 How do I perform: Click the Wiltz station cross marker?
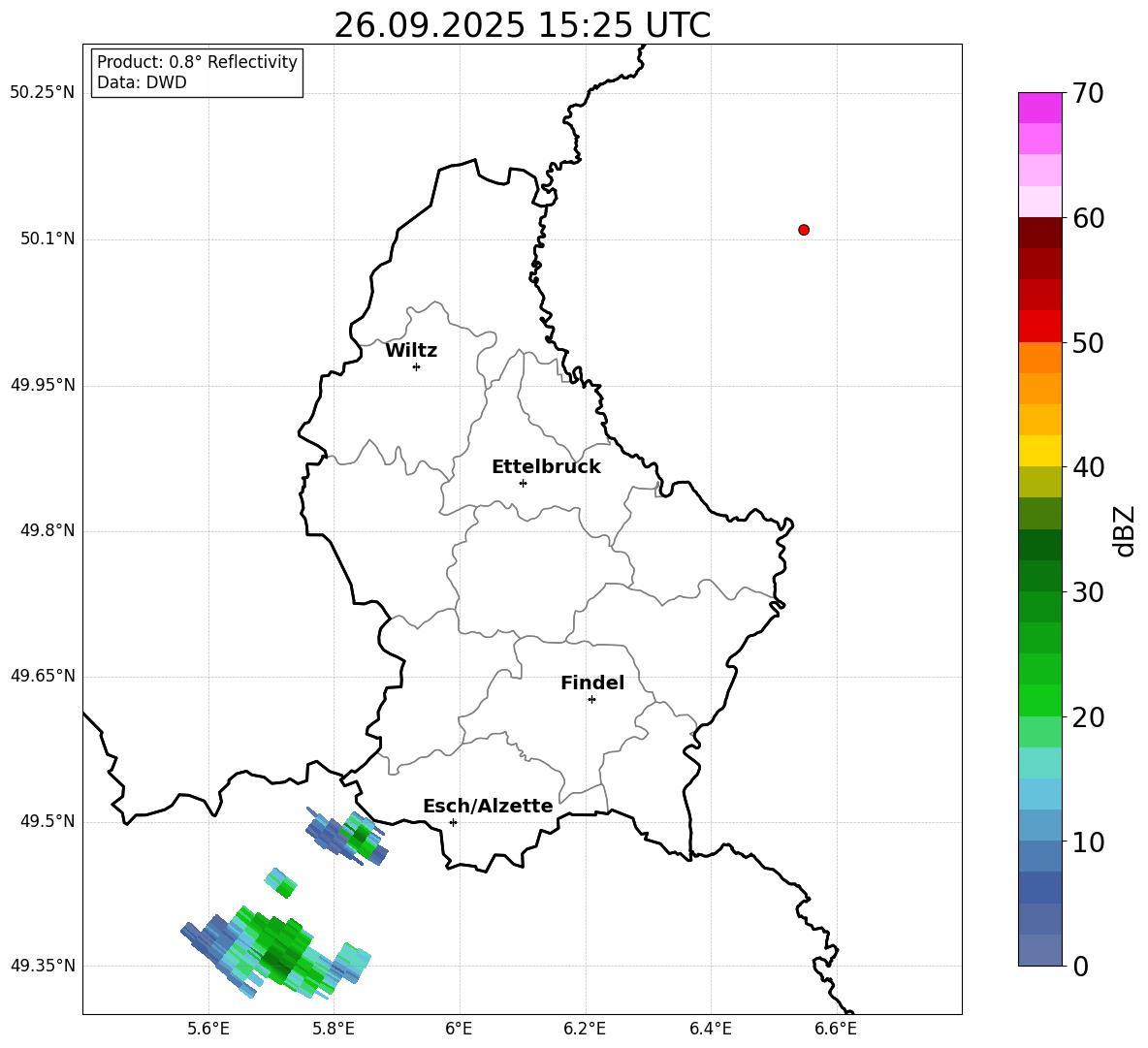pyautogui.click(x=417, y=366)
